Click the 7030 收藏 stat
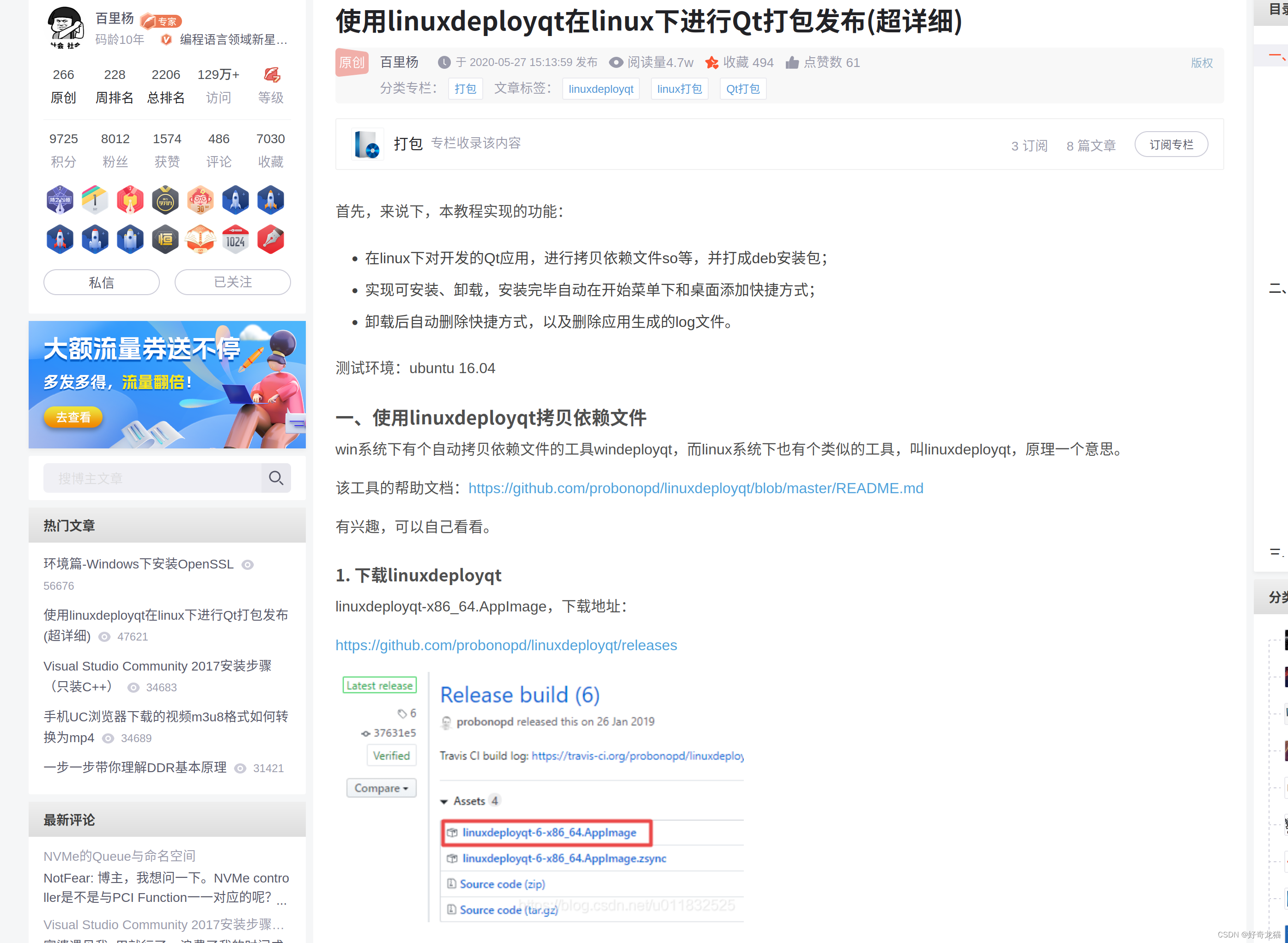 pos(271,150)
